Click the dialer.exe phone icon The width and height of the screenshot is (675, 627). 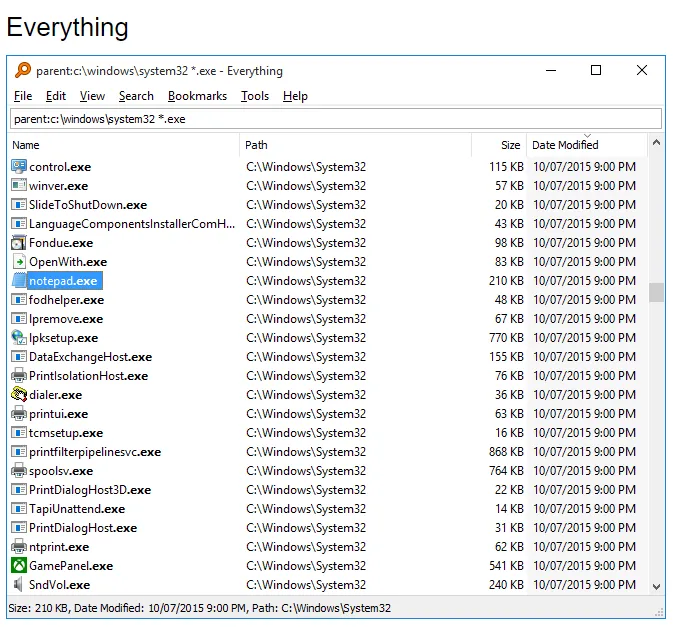(19, 394)
